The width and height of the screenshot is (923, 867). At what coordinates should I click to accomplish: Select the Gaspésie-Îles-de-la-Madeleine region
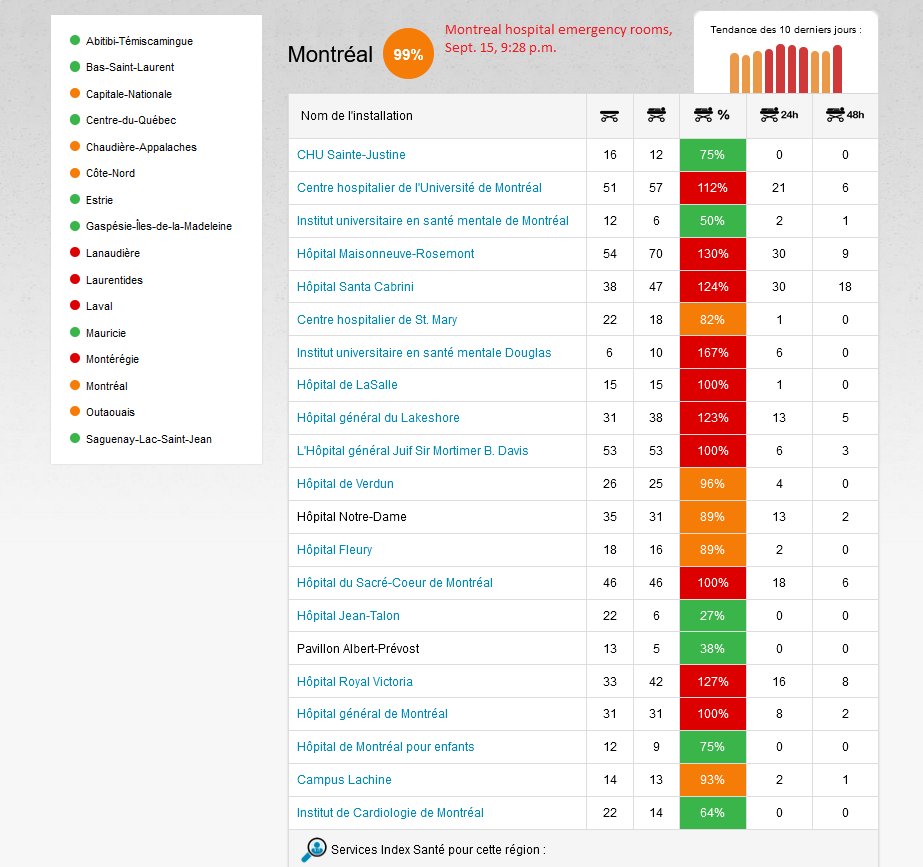click(159, 226)
